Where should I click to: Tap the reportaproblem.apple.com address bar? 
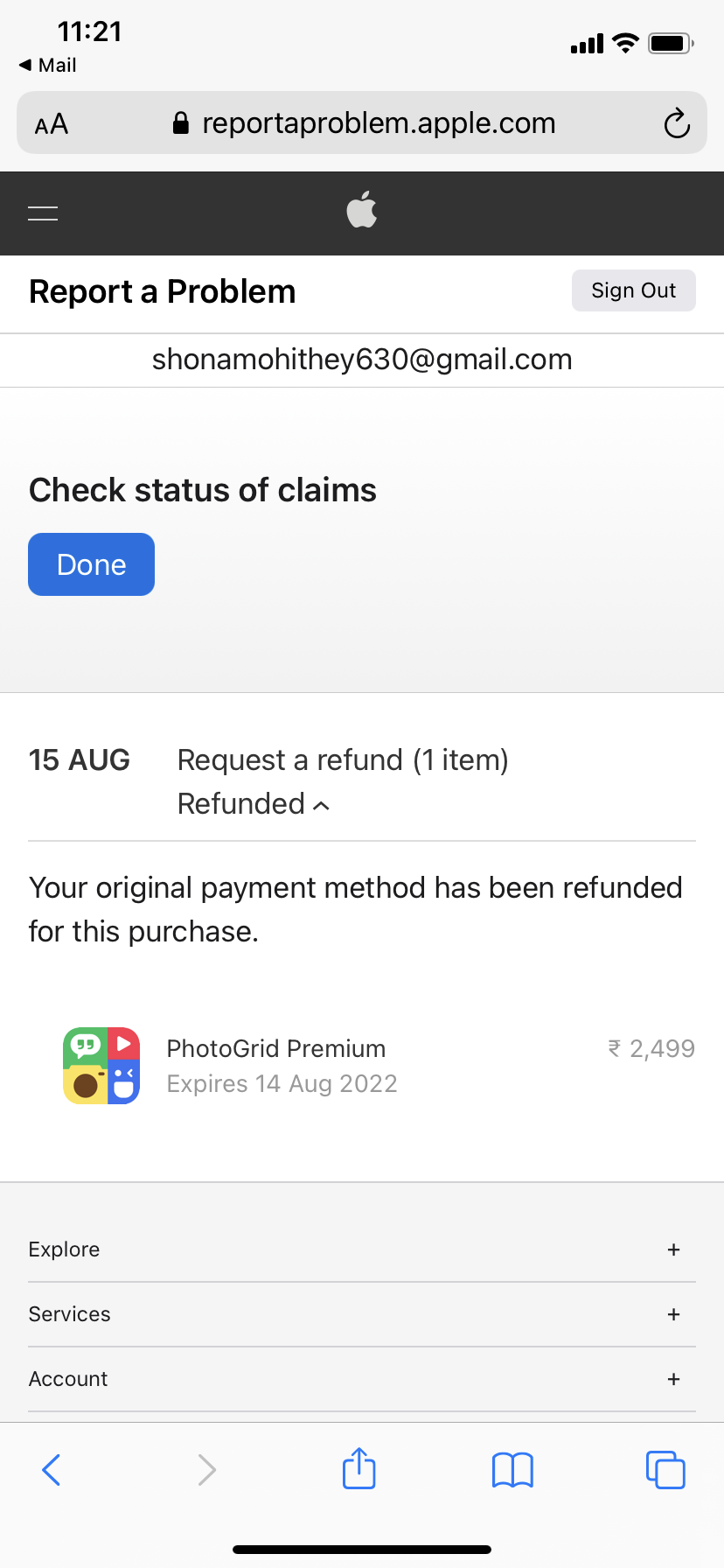(x=362, y=122)
